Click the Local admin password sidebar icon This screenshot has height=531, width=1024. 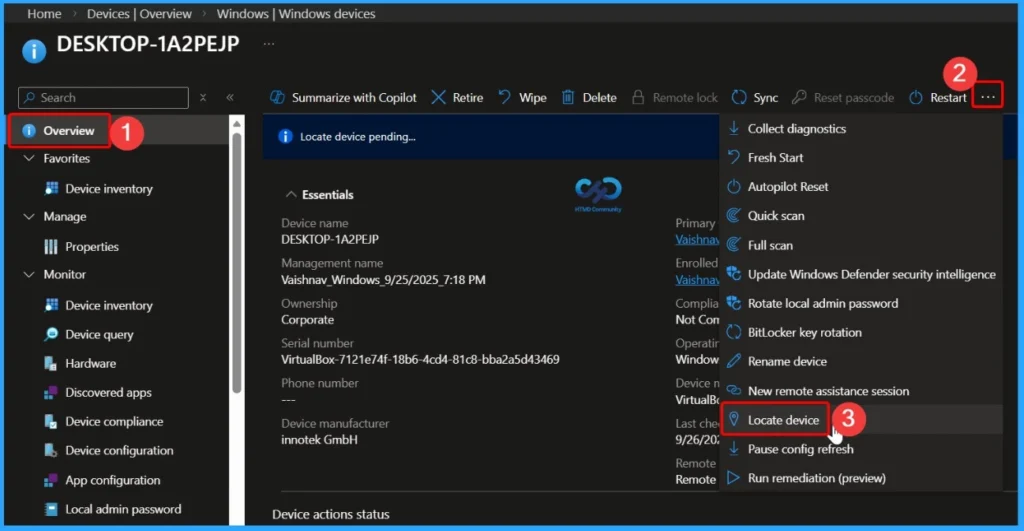(x=51, y=509)
